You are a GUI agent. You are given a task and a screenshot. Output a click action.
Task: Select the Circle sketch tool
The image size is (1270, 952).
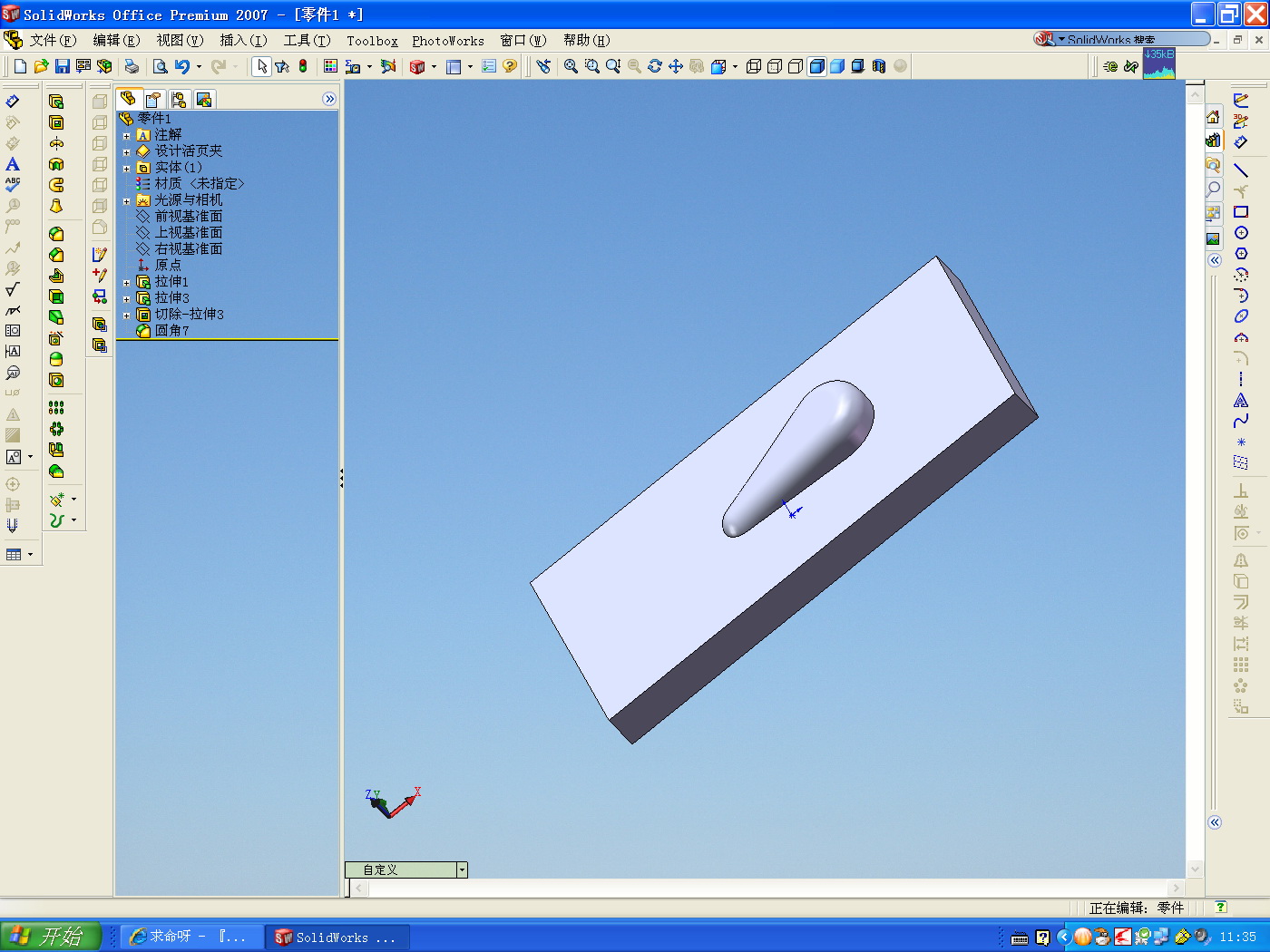[1241, 233]
